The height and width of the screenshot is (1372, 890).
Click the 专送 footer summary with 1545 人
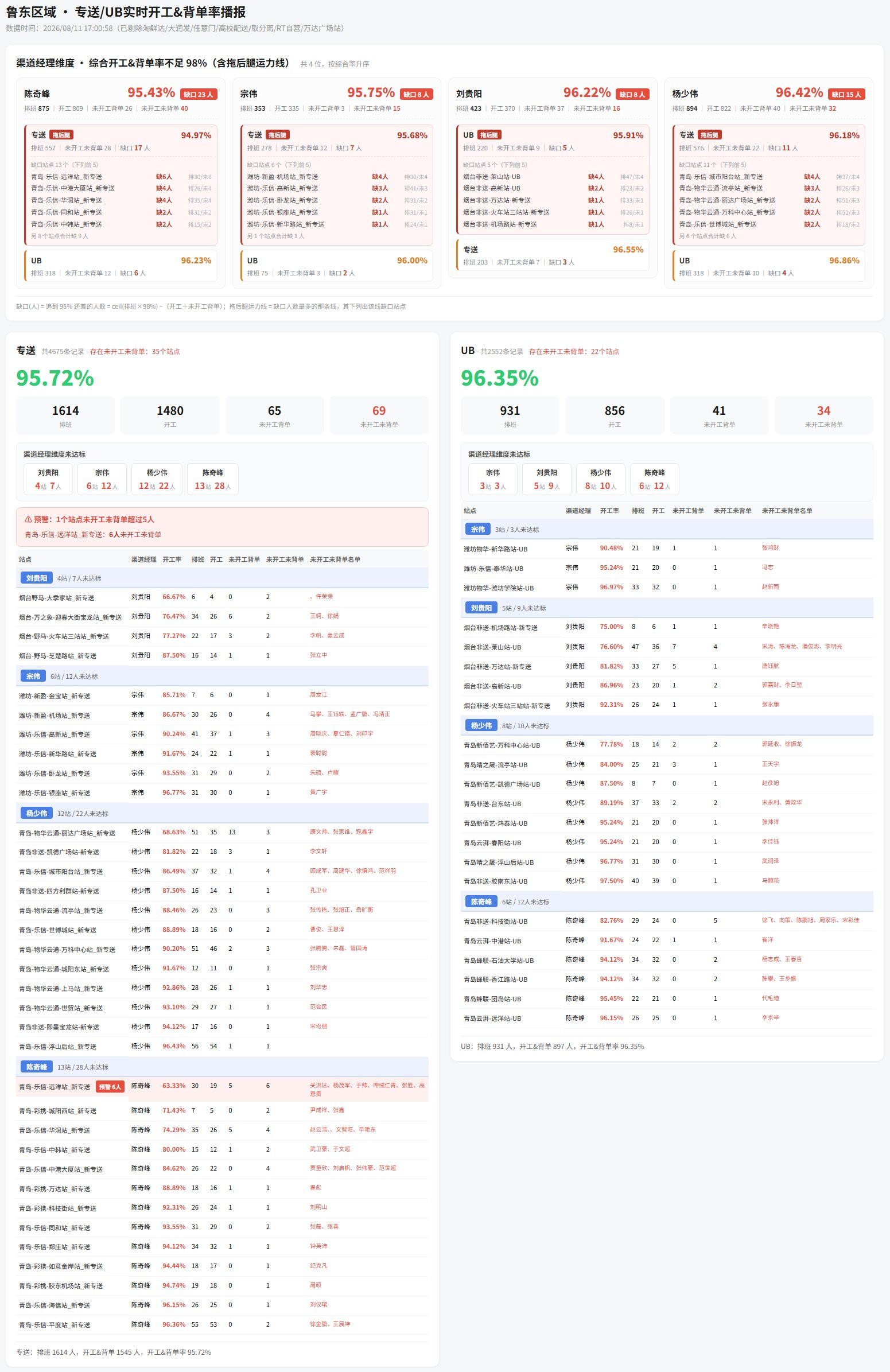click(114, 1352)
